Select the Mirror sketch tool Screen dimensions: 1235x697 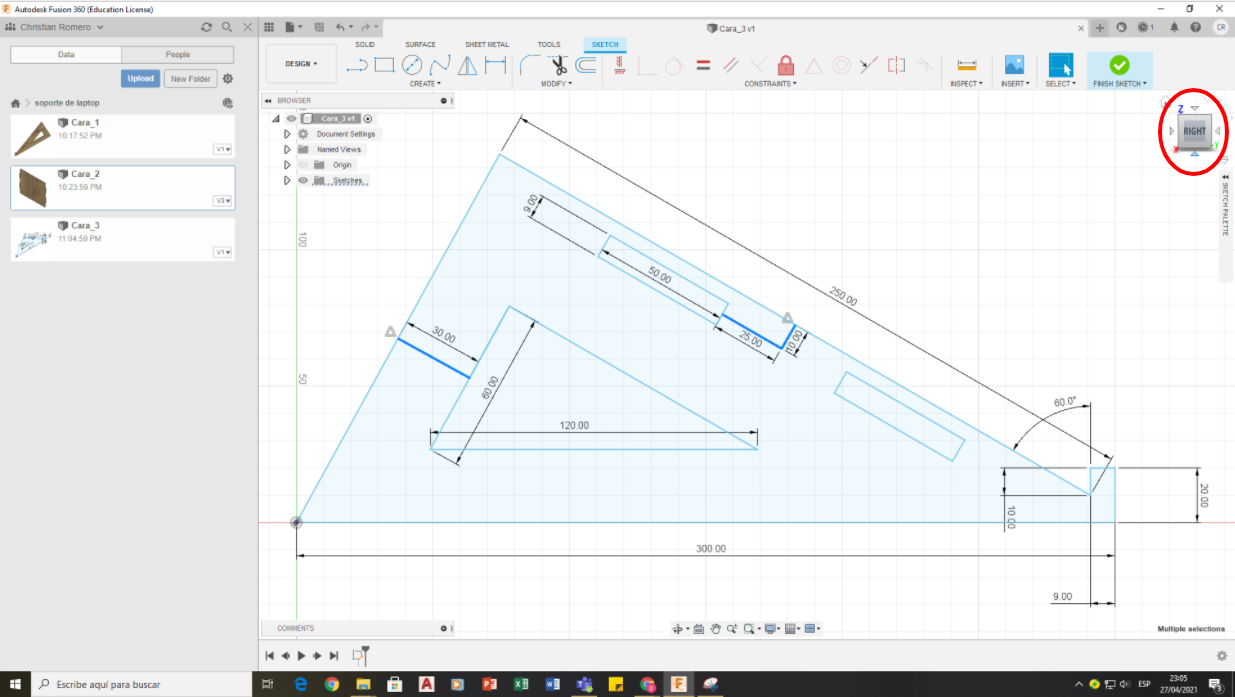coord(467,66)
